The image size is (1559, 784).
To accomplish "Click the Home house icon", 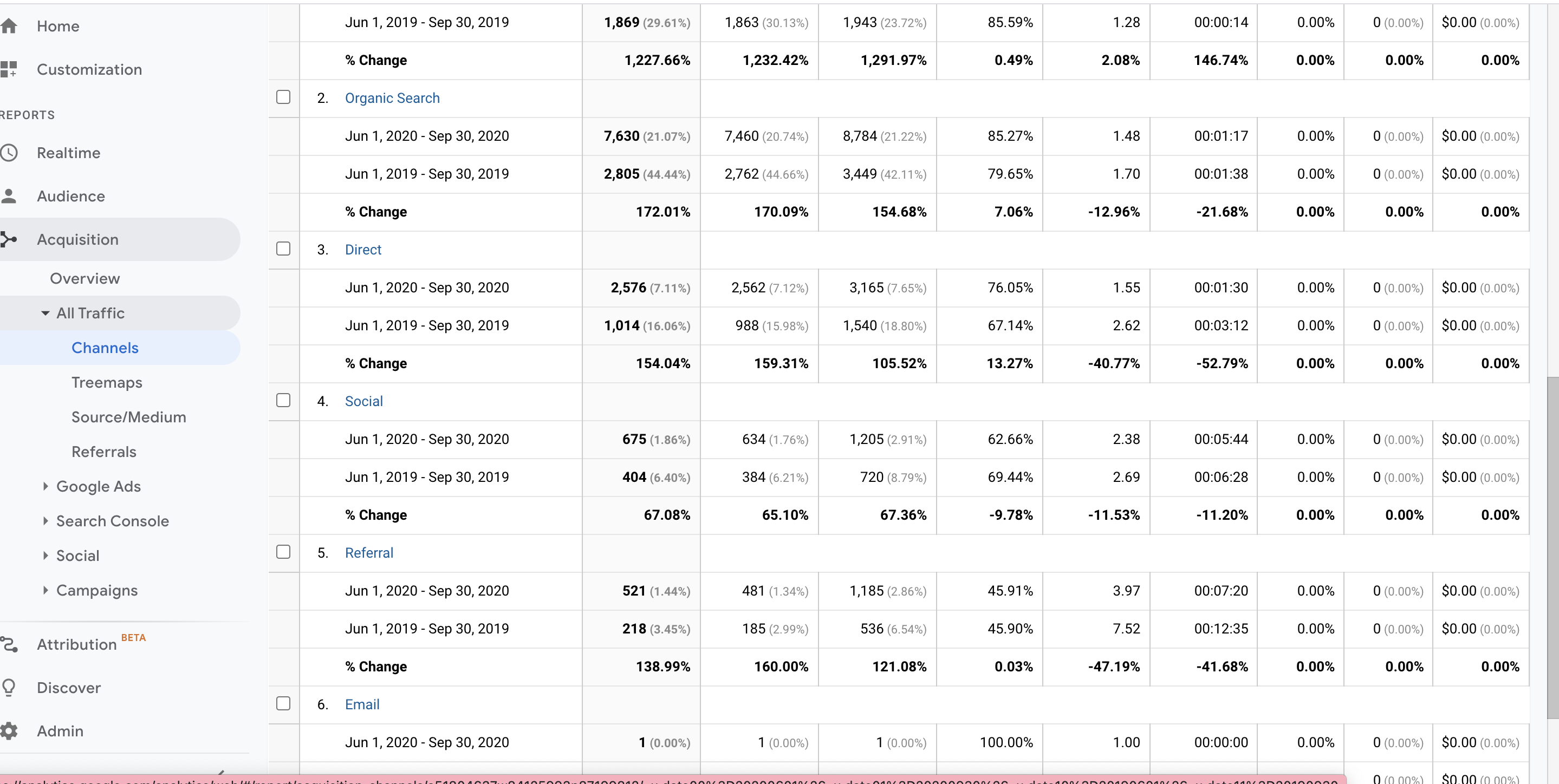I will click(x=9, y=26).
